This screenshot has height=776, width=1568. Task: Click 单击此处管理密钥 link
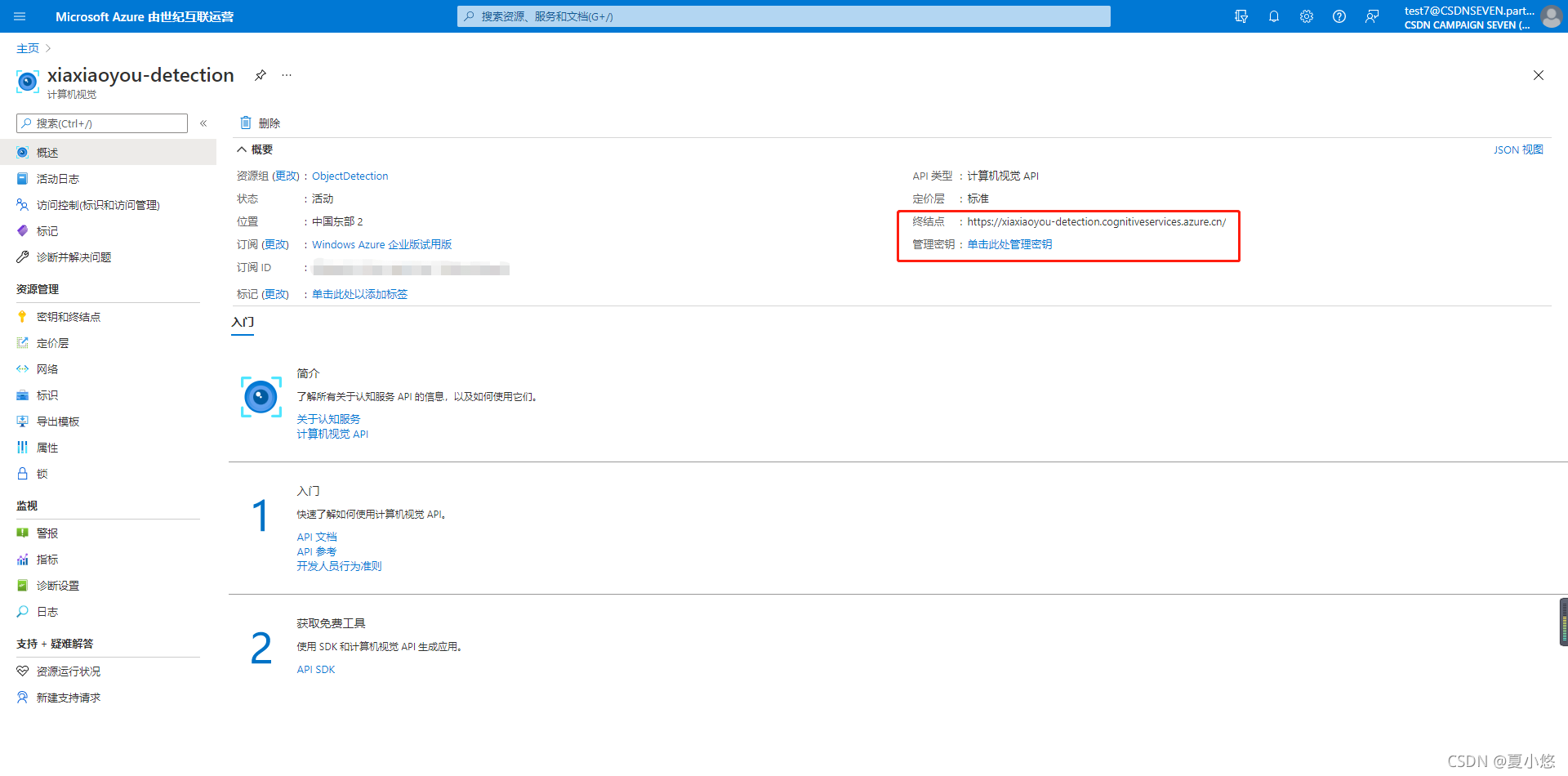pos(1009,245)
